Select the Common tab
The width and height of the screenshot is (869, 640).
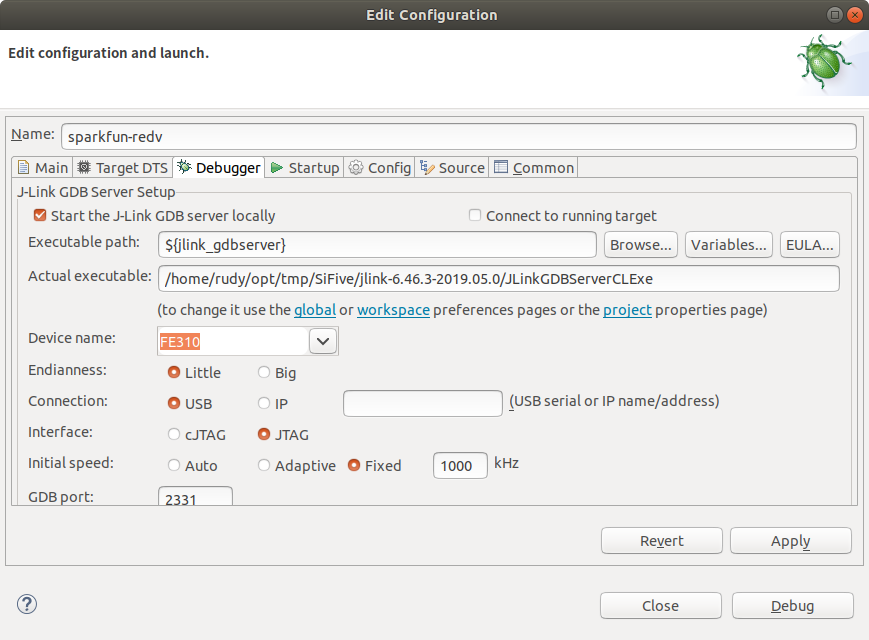pos(534,168)
